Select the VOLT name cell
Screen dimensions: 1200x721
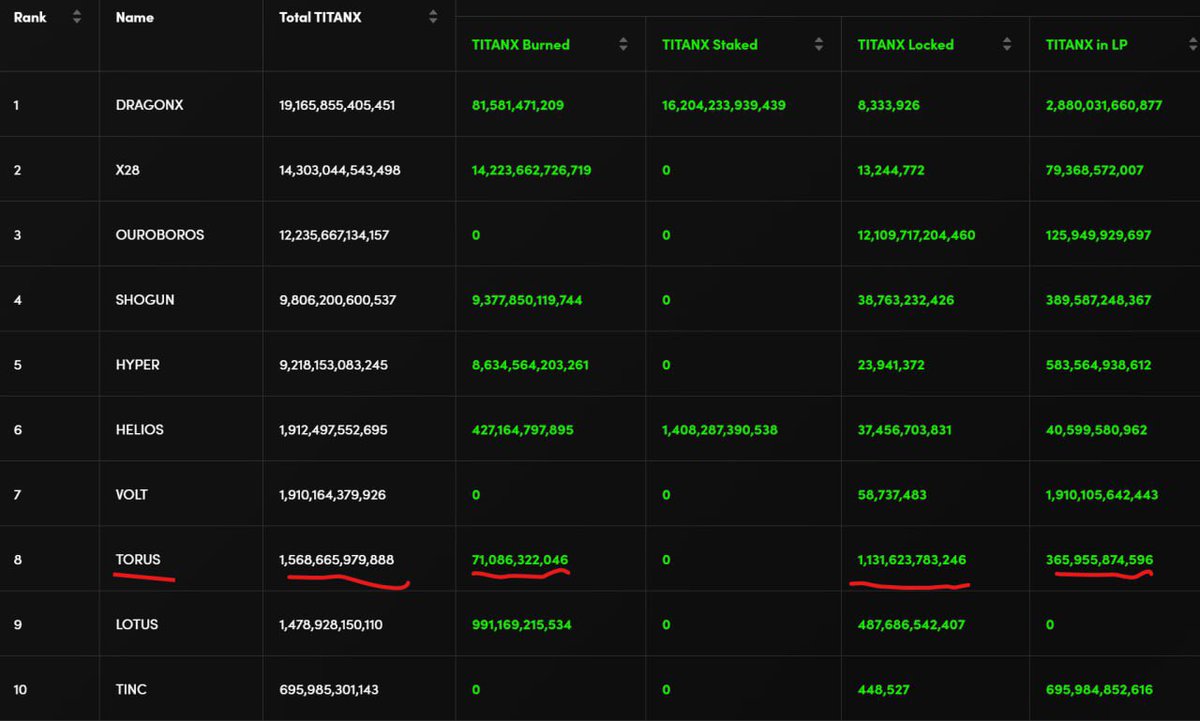[132, 495]
